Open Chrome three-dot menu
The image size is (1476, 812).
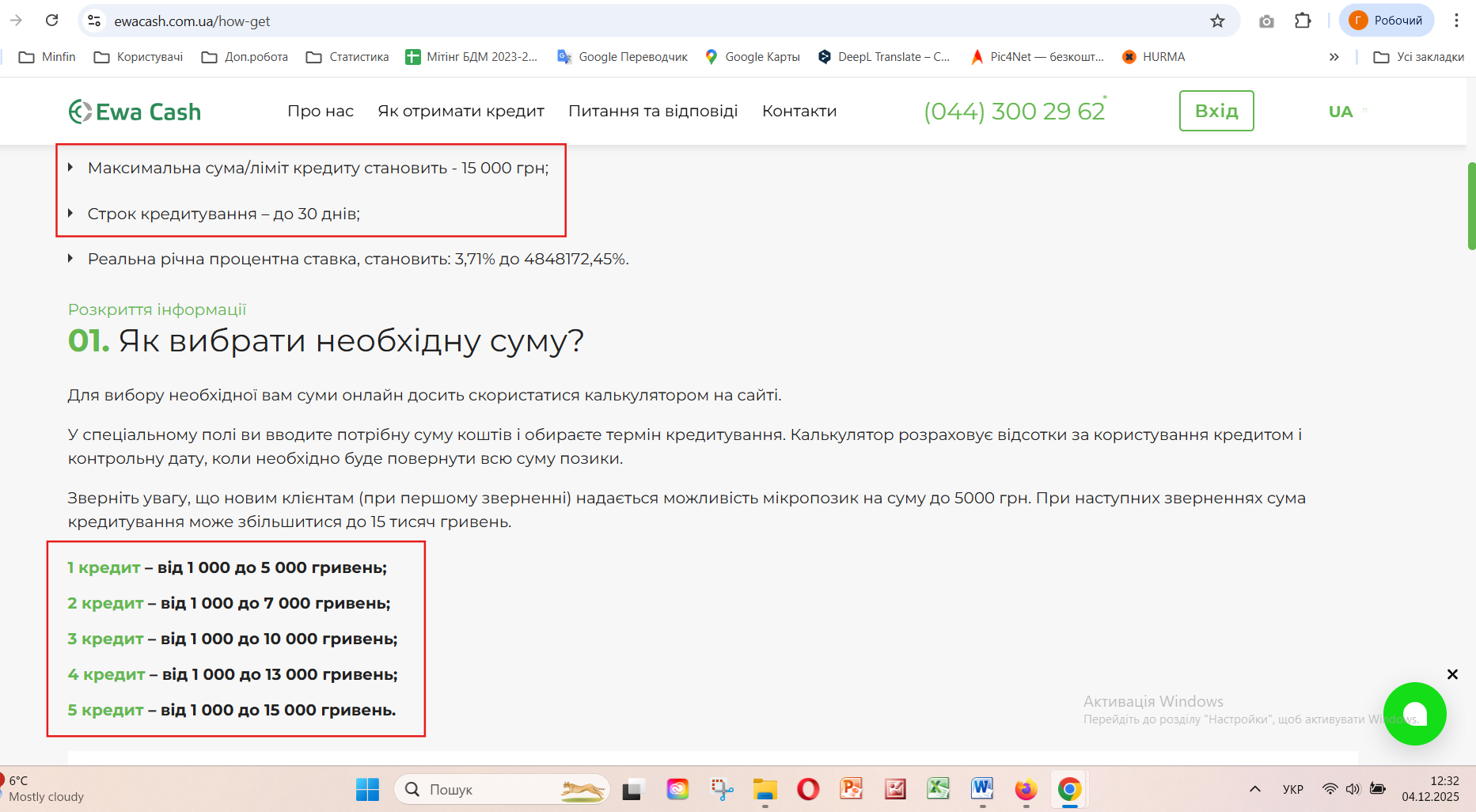click(x=1456, y=21)
